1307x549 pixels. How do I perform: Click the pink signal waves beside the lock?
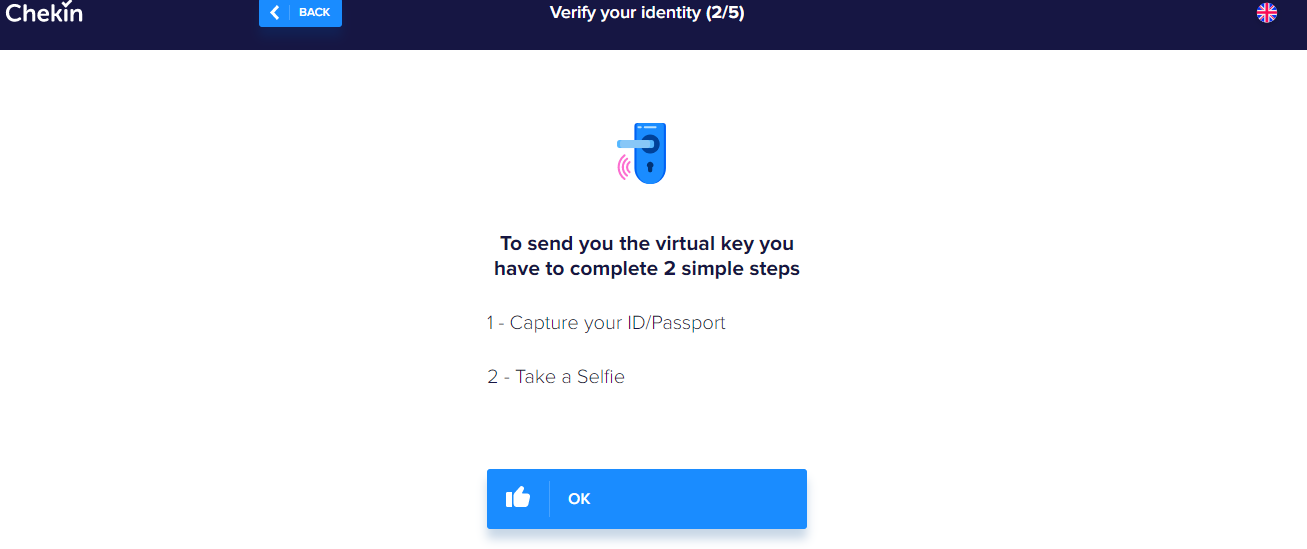625,167
